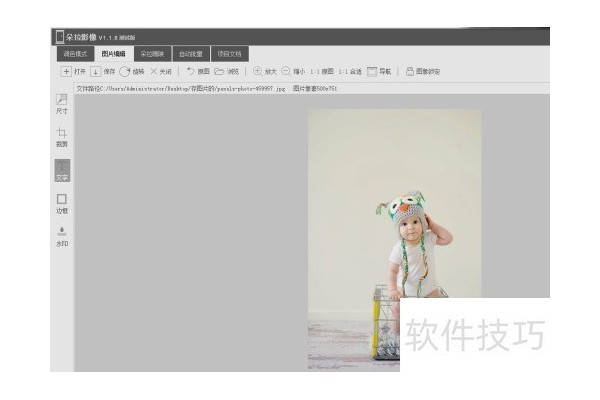This screenshot has height=400, width=600.
Task: Open the fourth tab beginning with 自动
Action: (191, 54)
